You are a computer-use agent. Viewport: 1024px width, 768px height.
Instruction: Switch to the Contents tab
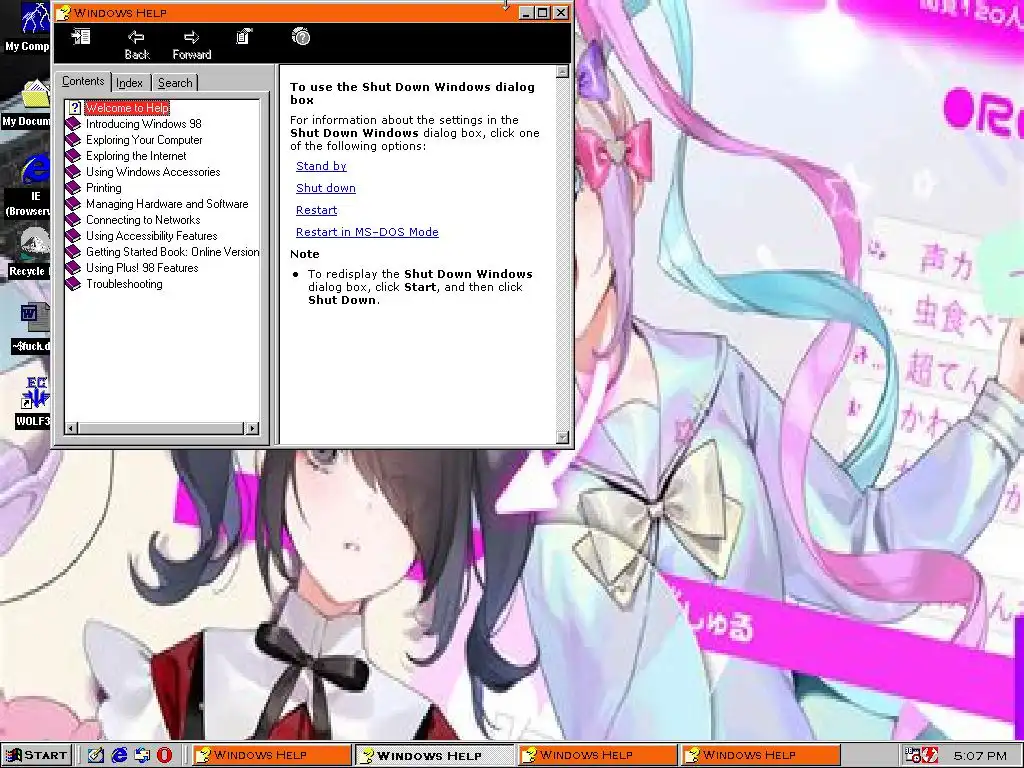point(83,82)
